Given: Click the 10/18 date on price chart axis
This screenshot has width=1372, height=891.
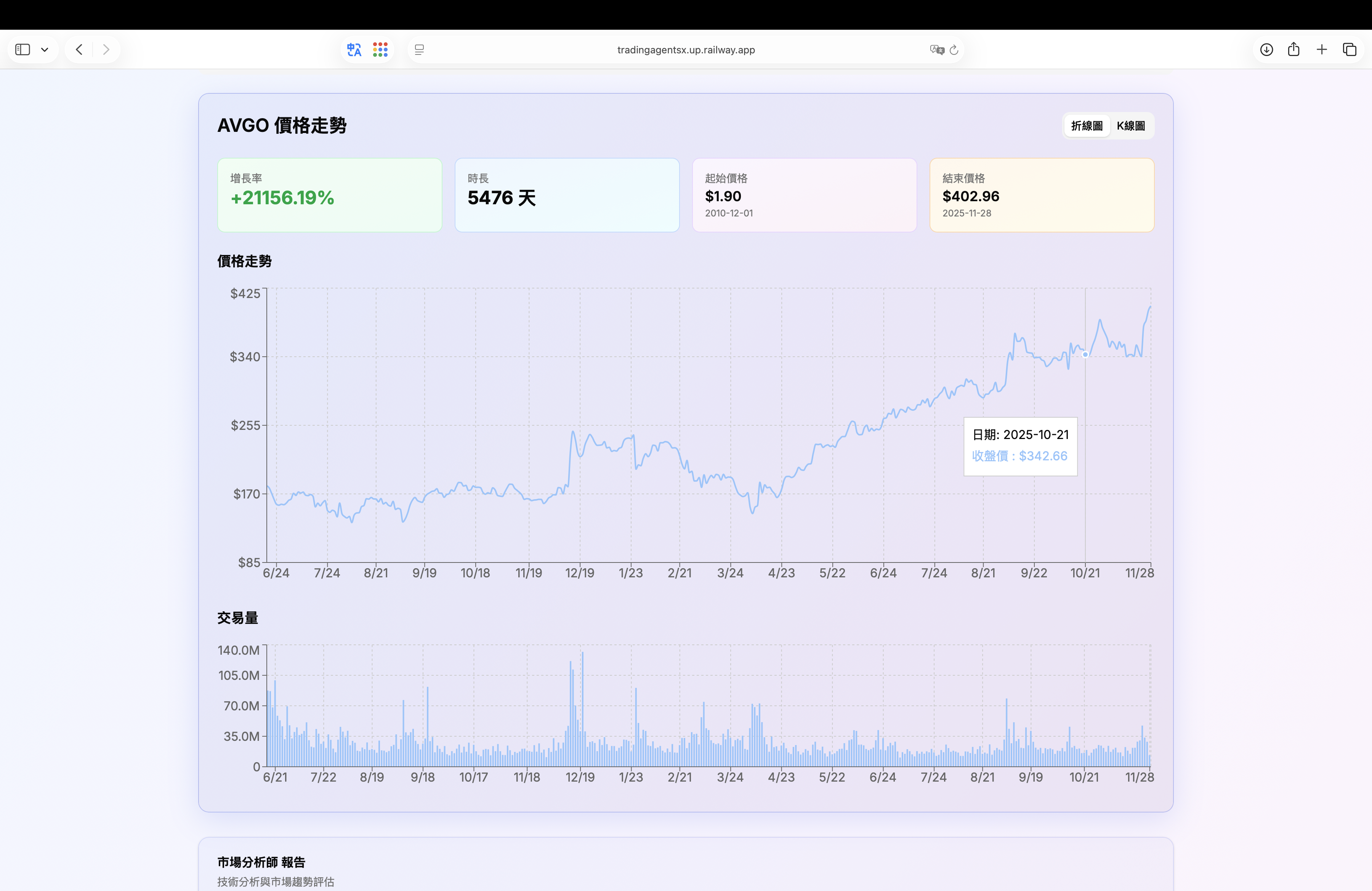Looking at the screenshot, I should (475, 573).
